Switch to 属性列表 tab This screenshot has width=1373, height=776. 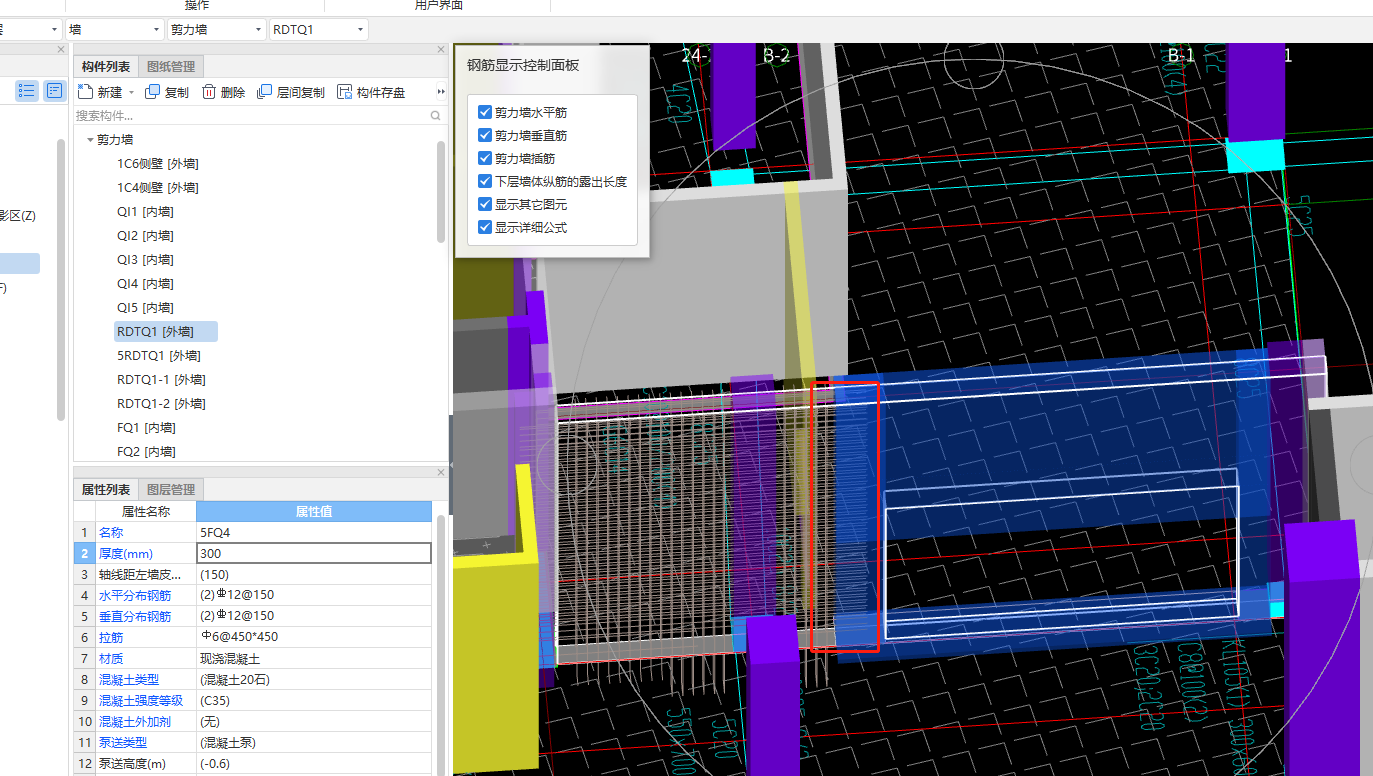(x=106, y=490)
